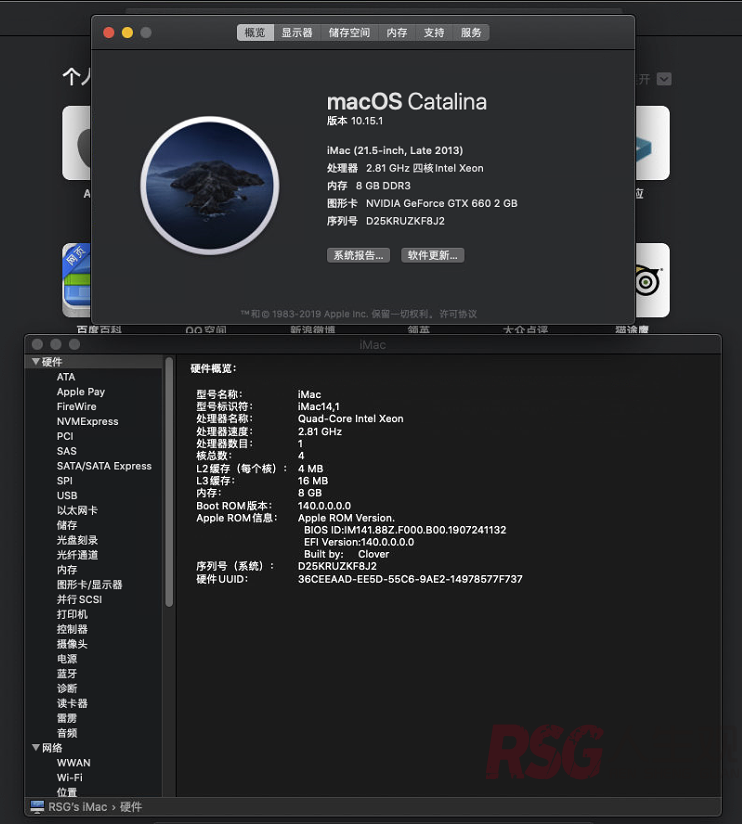Open the 储存空间 tab
The image size is (742, 824).
tap(349, 33)
